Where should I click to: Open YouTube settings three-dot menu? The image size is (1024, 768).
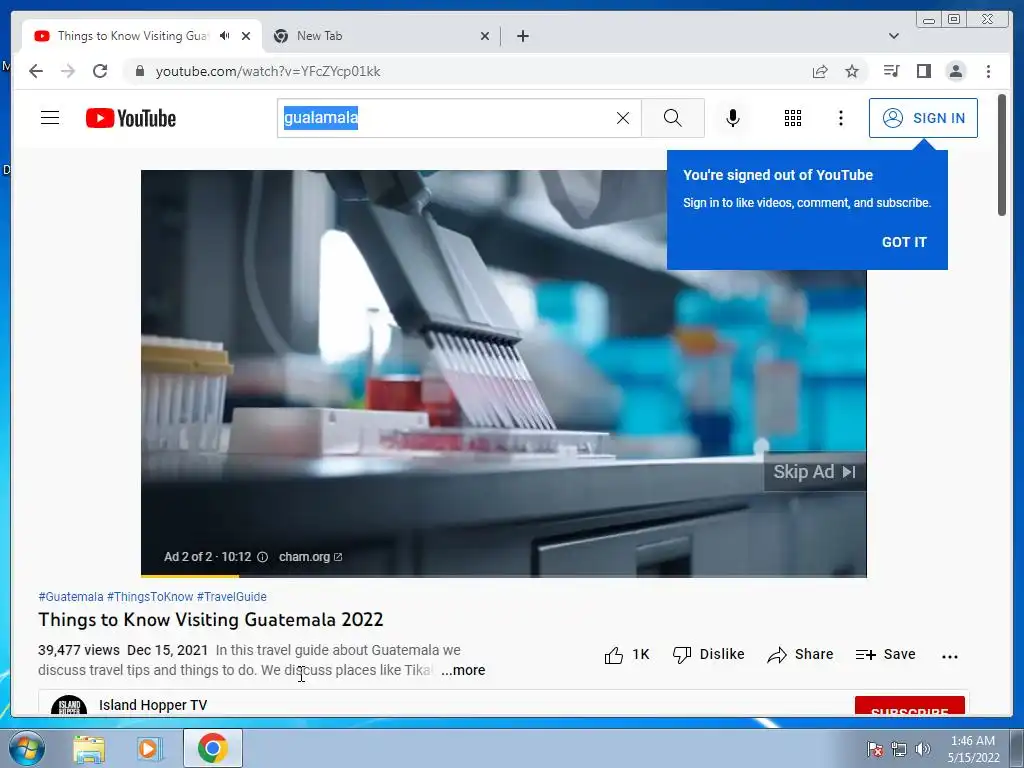point(841,118)
